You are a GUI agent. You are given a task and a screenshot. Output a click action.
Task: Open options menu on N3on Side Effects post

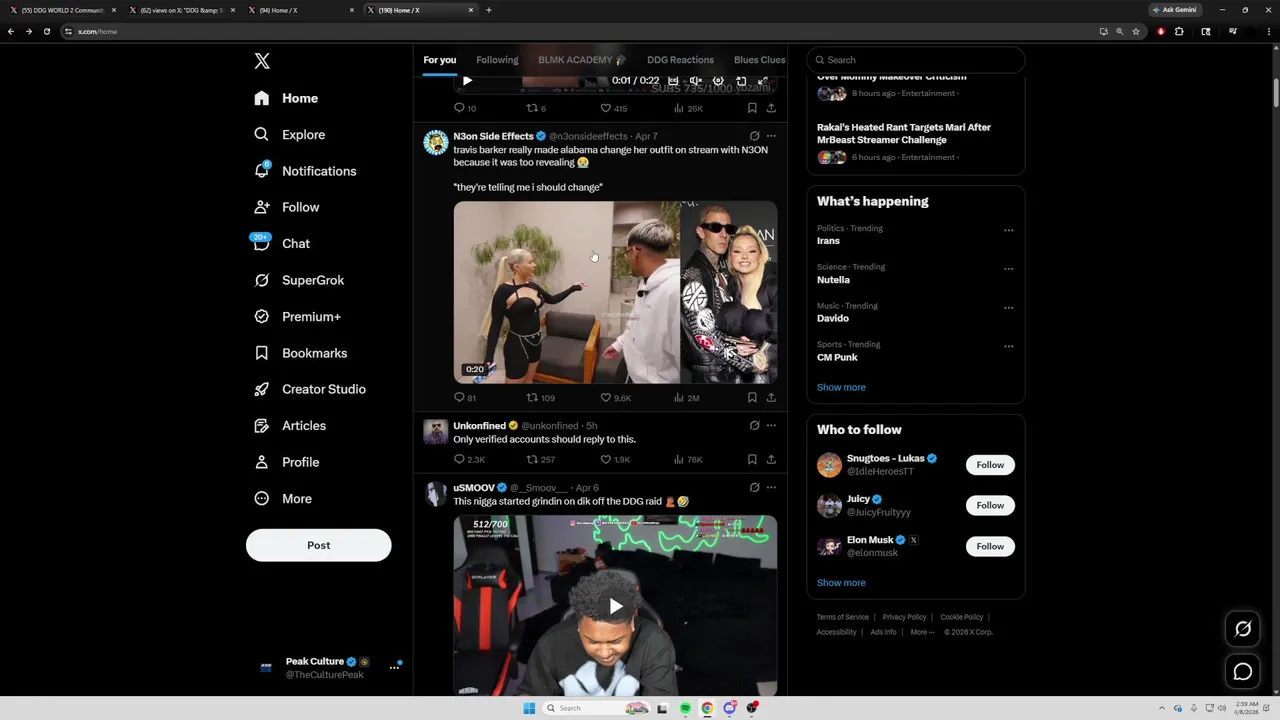tap(771, 135)
